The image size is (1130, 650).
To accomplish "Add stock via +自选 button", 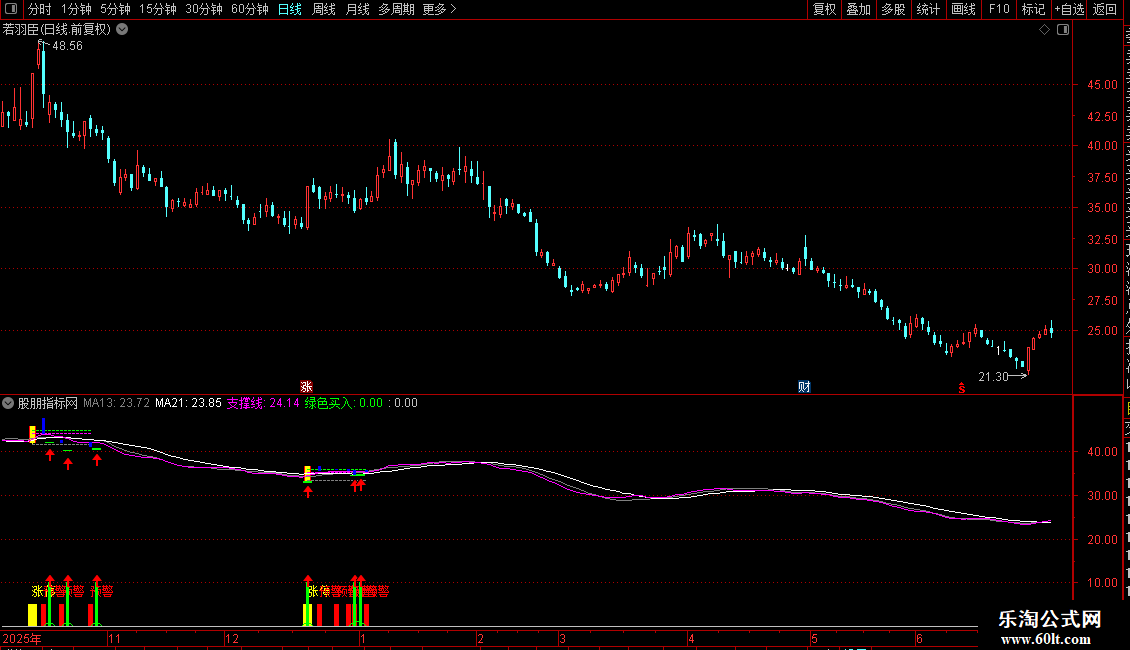I will point(1069,9).
